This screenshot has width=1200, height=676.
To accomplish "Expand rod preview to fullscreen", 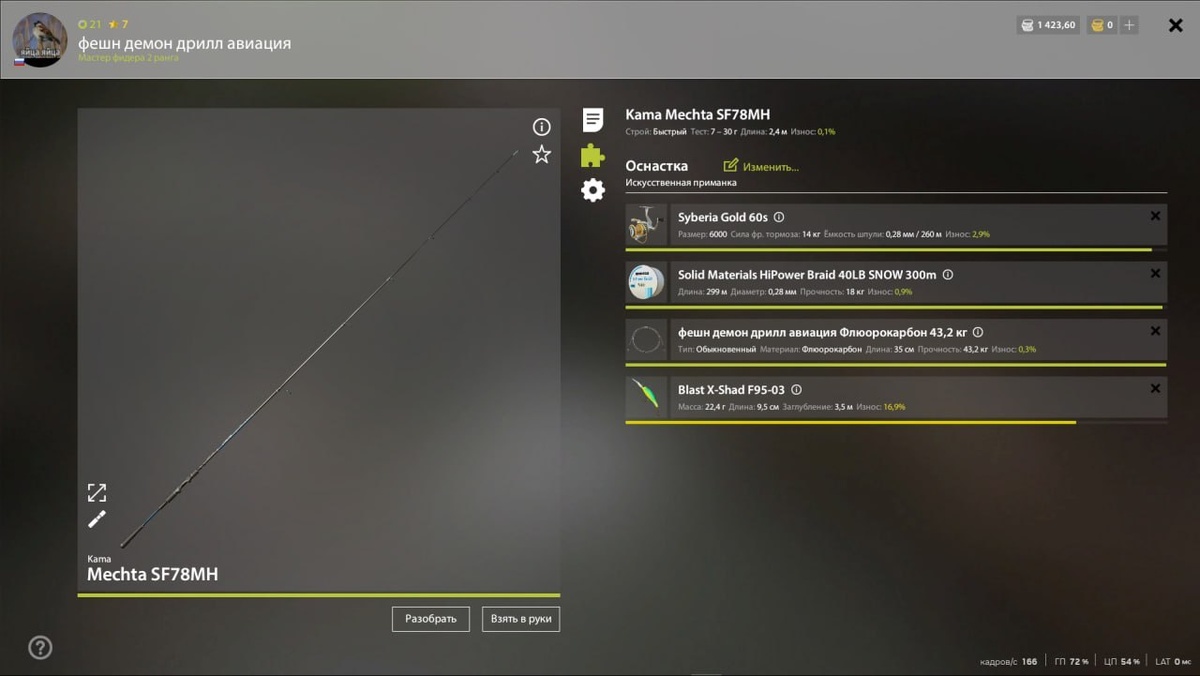I will pyautogui.click(x=97, y=492).
